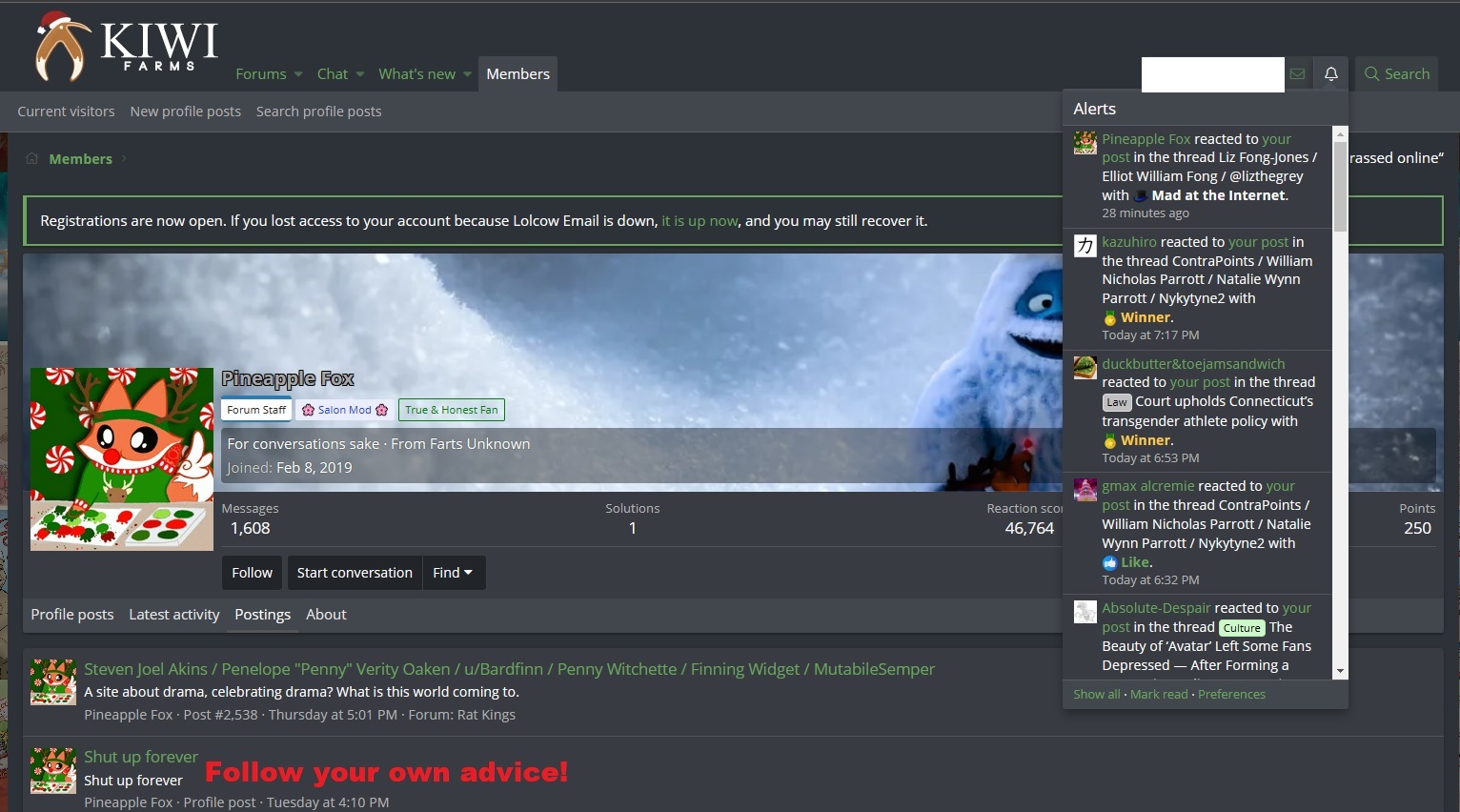The image size is (1460, 812).
Task: Switch to the About tab
Action: (326, 615)
